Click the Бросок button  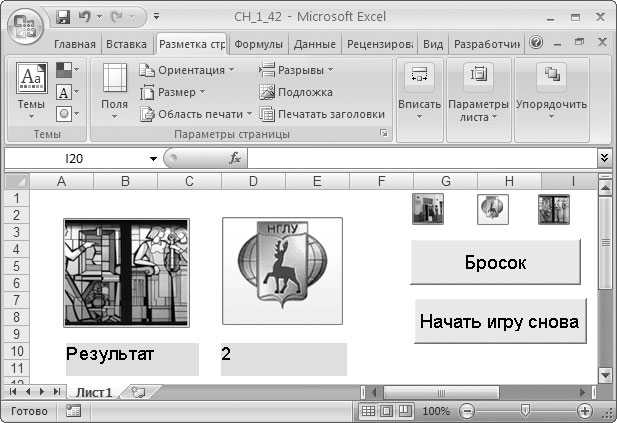(x=495, y=262)
